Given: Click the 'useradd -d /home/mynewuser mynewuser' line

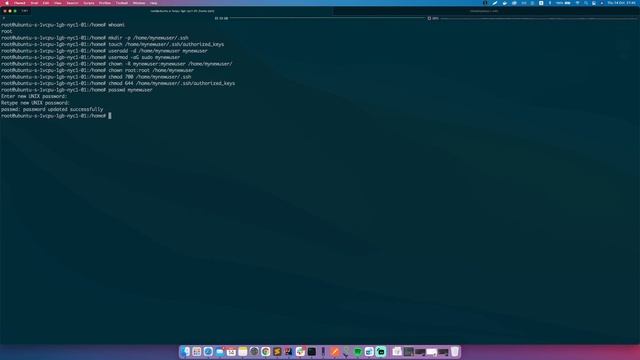Looking at the screenshot, I should pyautogui.click(x=104, y=51).
